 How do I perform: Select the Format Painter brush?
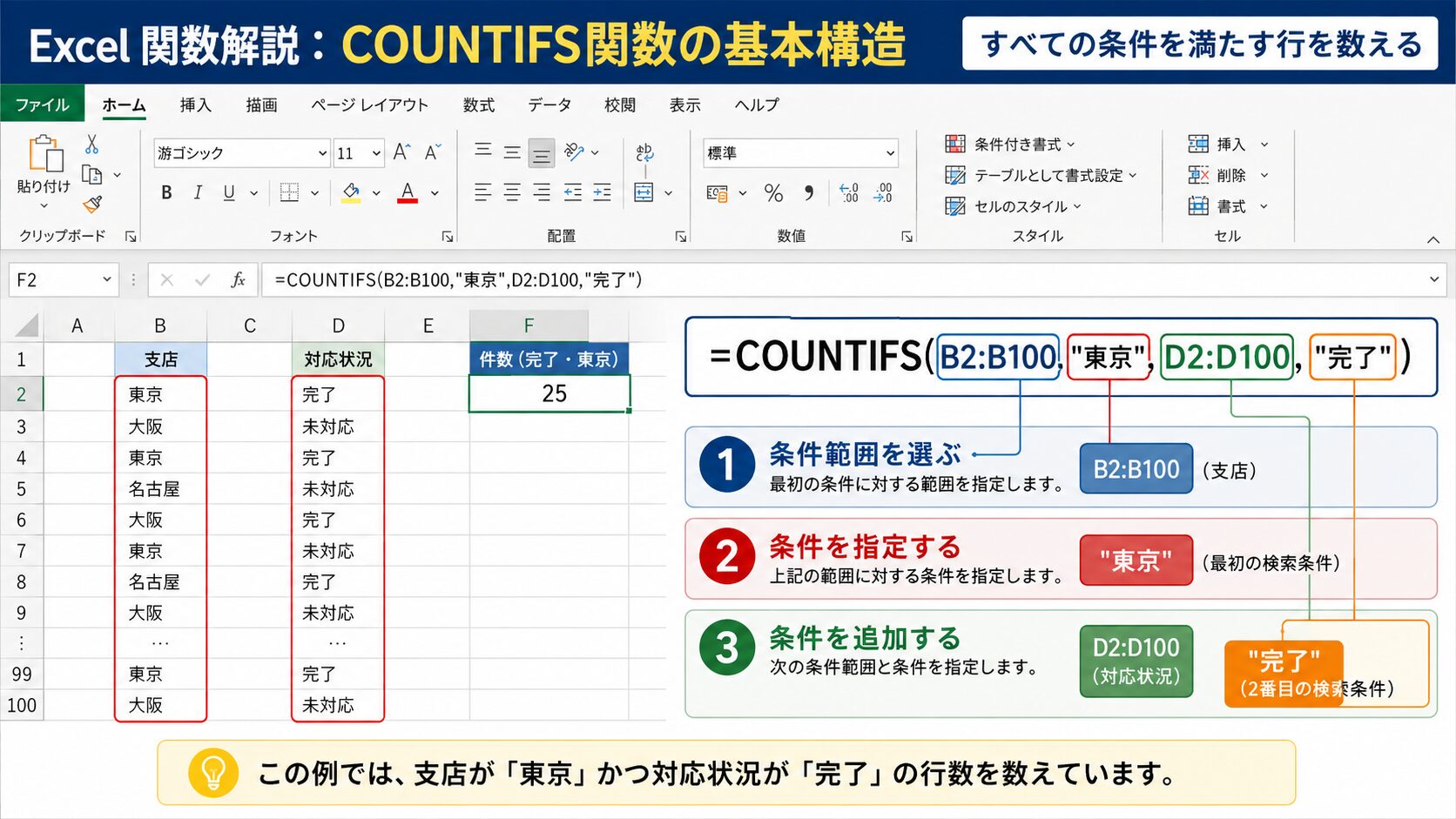92,205
